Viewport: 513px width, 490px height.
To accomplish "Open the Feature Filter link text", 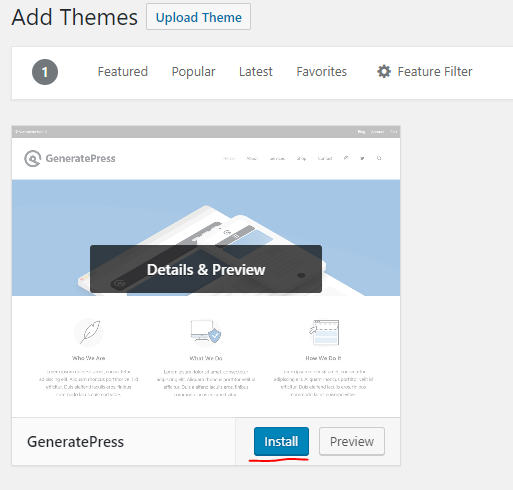I will (435, 72).
